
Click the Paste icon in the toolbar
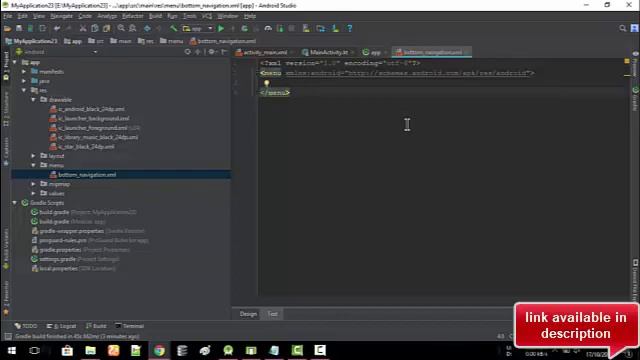click(x=107, y=28)
